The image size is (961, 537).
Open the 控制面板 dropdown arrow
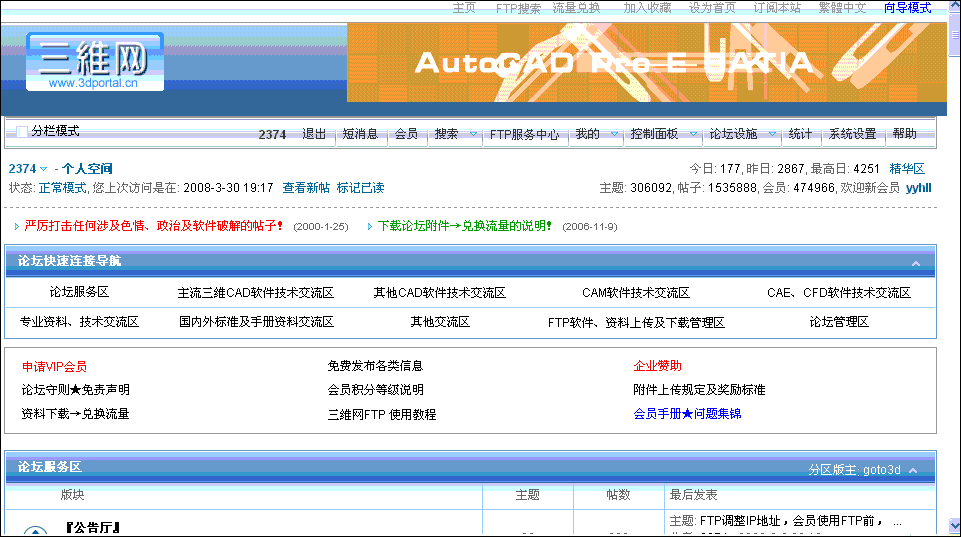(693, 134)
